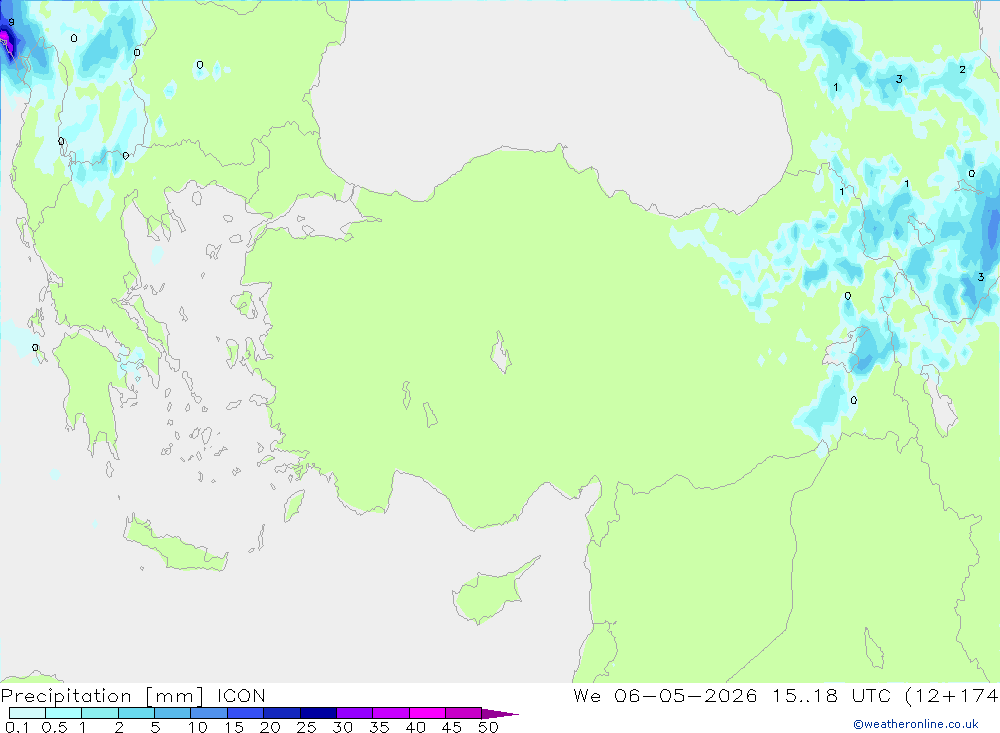1000x733 pixels.
Task: Click the 1–2 mm legend color box
Action: click(x=100, y=713)
